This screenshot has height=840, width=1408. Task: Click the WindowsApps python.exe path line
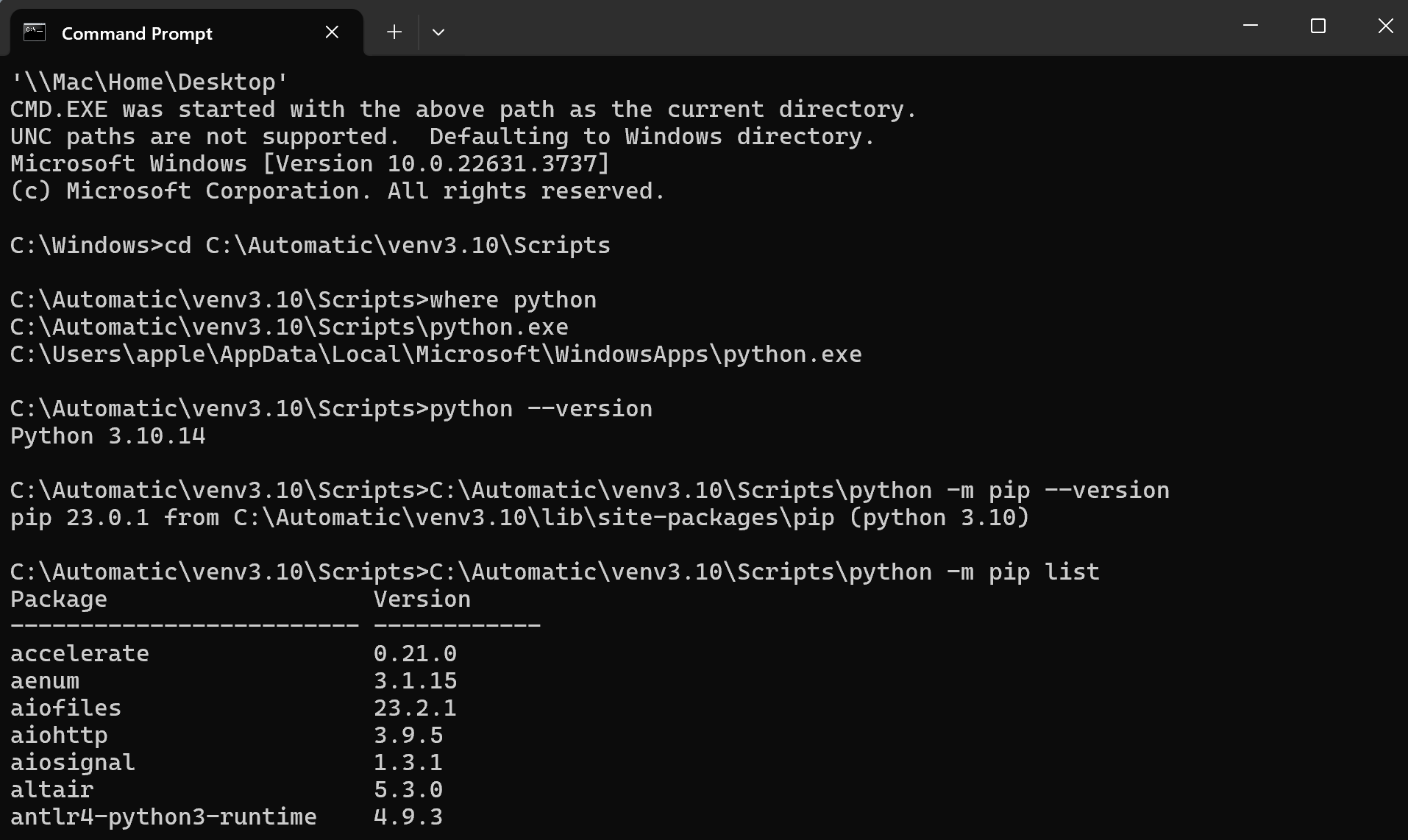(435, 355)
